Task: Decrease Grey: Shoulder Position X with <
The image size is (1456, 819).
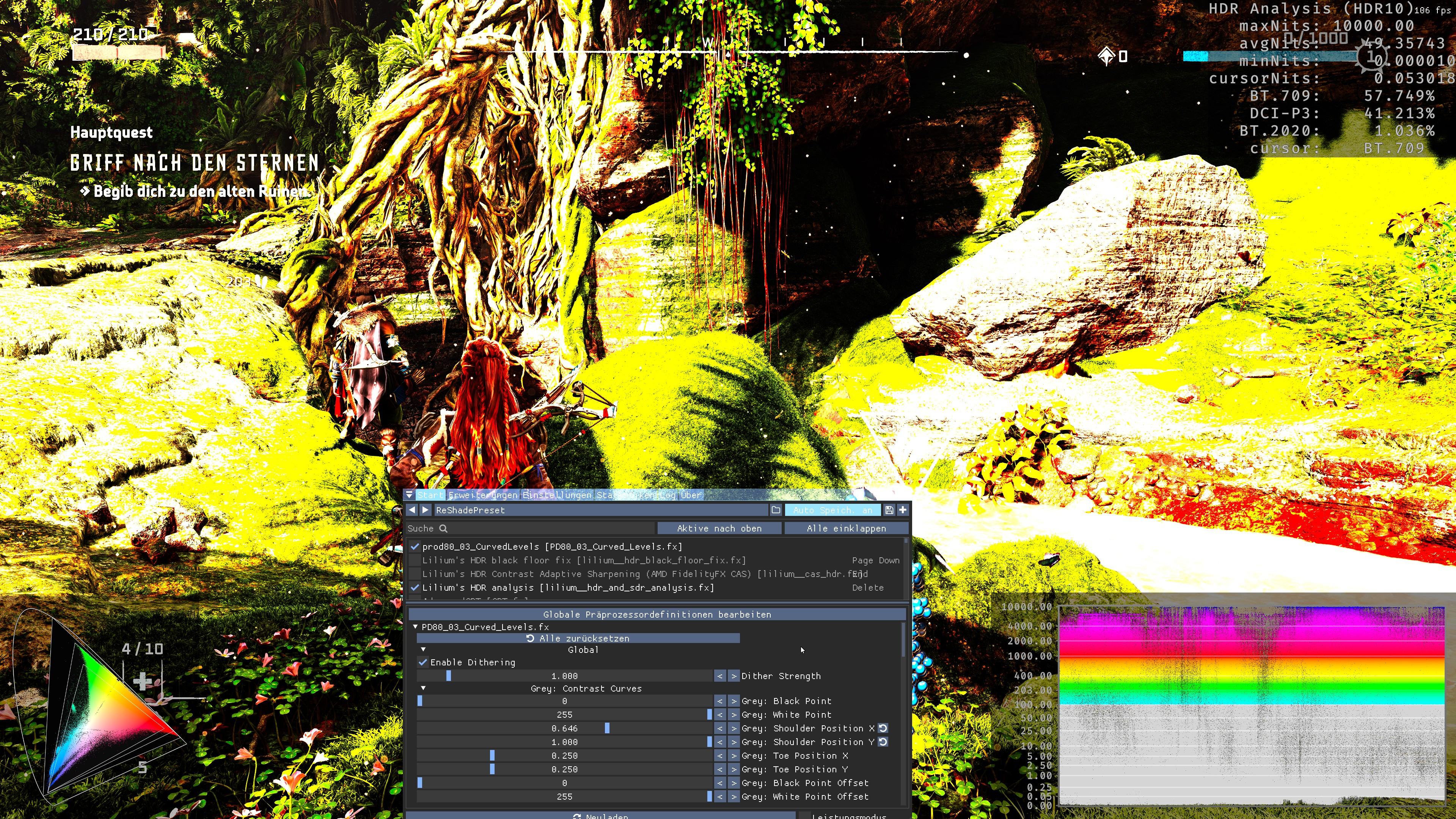Action: [x=719, y=728]
